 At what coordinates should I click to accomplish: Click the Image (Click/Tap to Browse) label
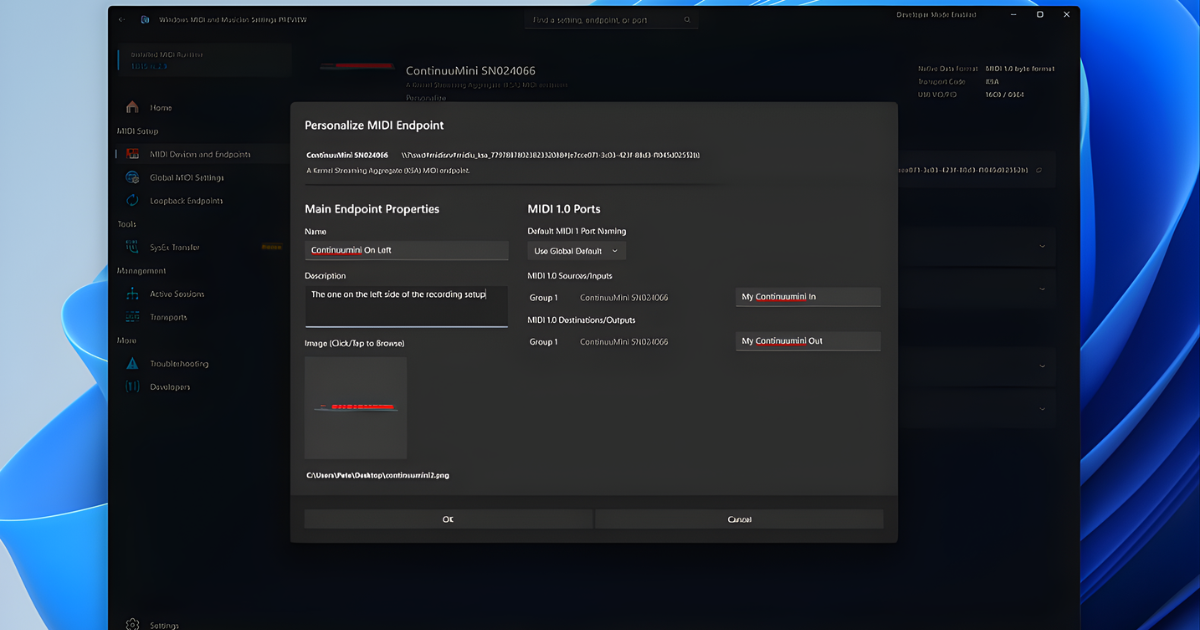click(x=354, y=343)
